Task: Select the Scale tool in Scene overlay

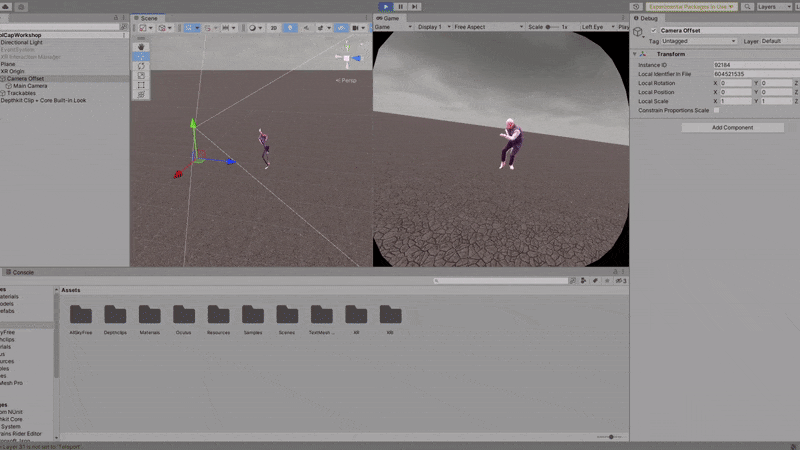Action: (x=141, y=76)
